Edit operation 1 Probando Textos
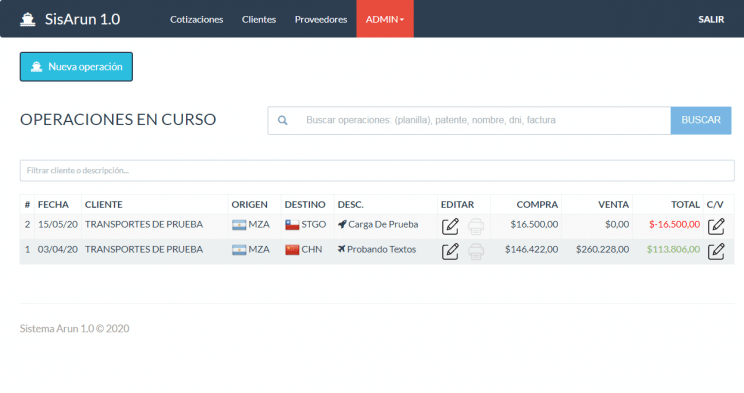 (450, 251)
